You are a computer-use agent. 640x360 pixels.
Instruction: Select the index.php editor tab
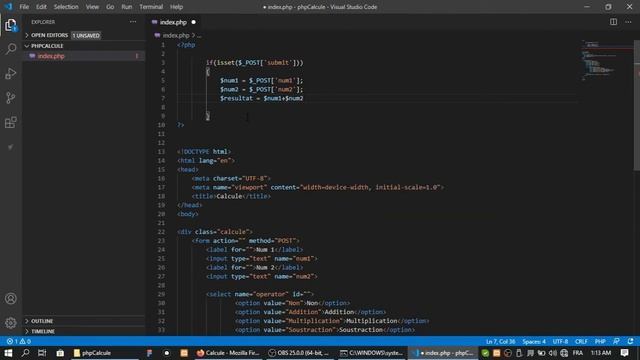[174, 22]
